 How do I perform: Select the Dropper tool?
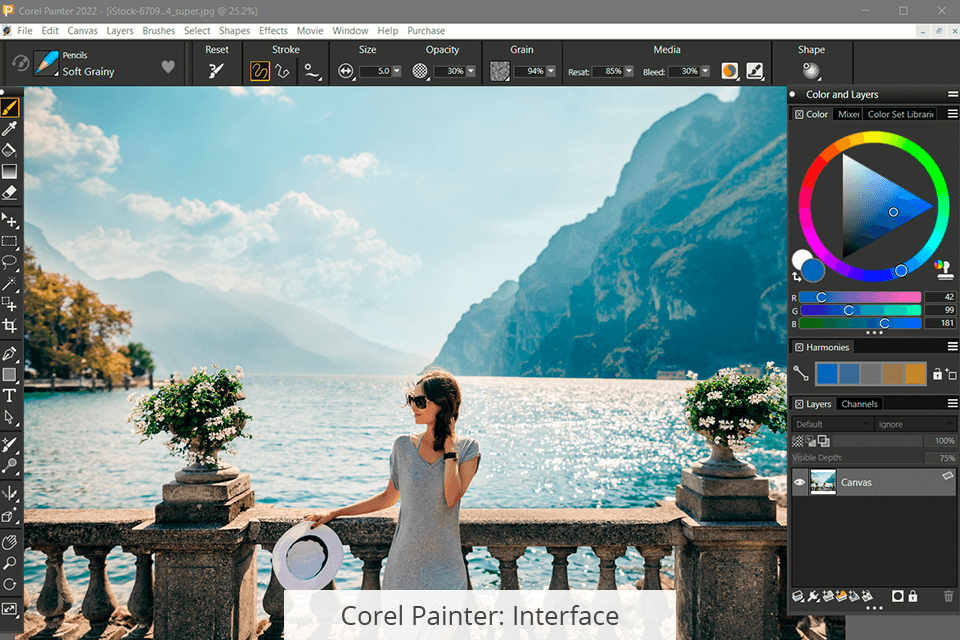click(10, 129)
